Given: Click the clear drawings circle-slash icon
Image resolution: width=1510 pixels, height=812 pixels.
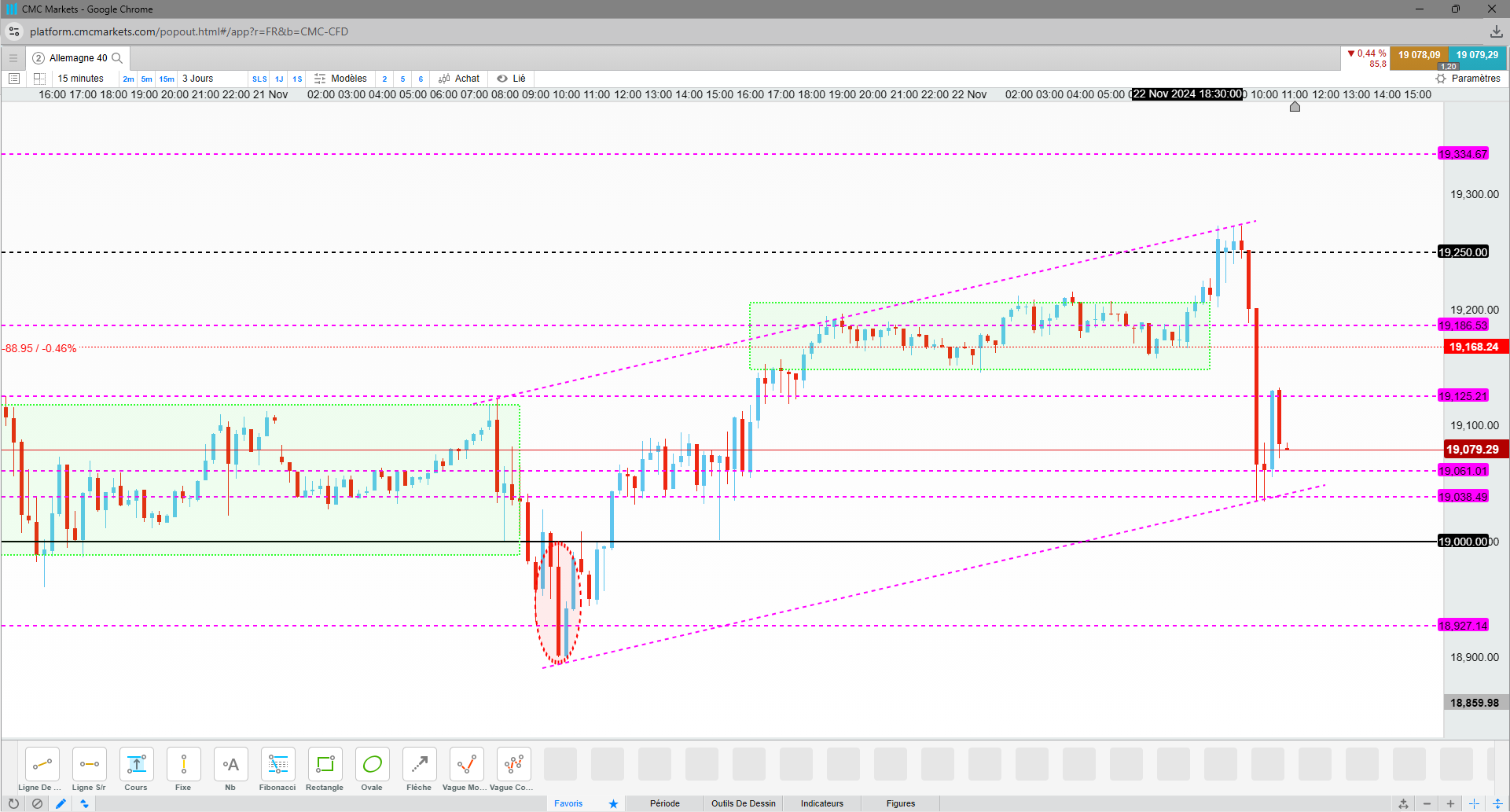Looking at the screenshot, I should (x=37, y=803).
